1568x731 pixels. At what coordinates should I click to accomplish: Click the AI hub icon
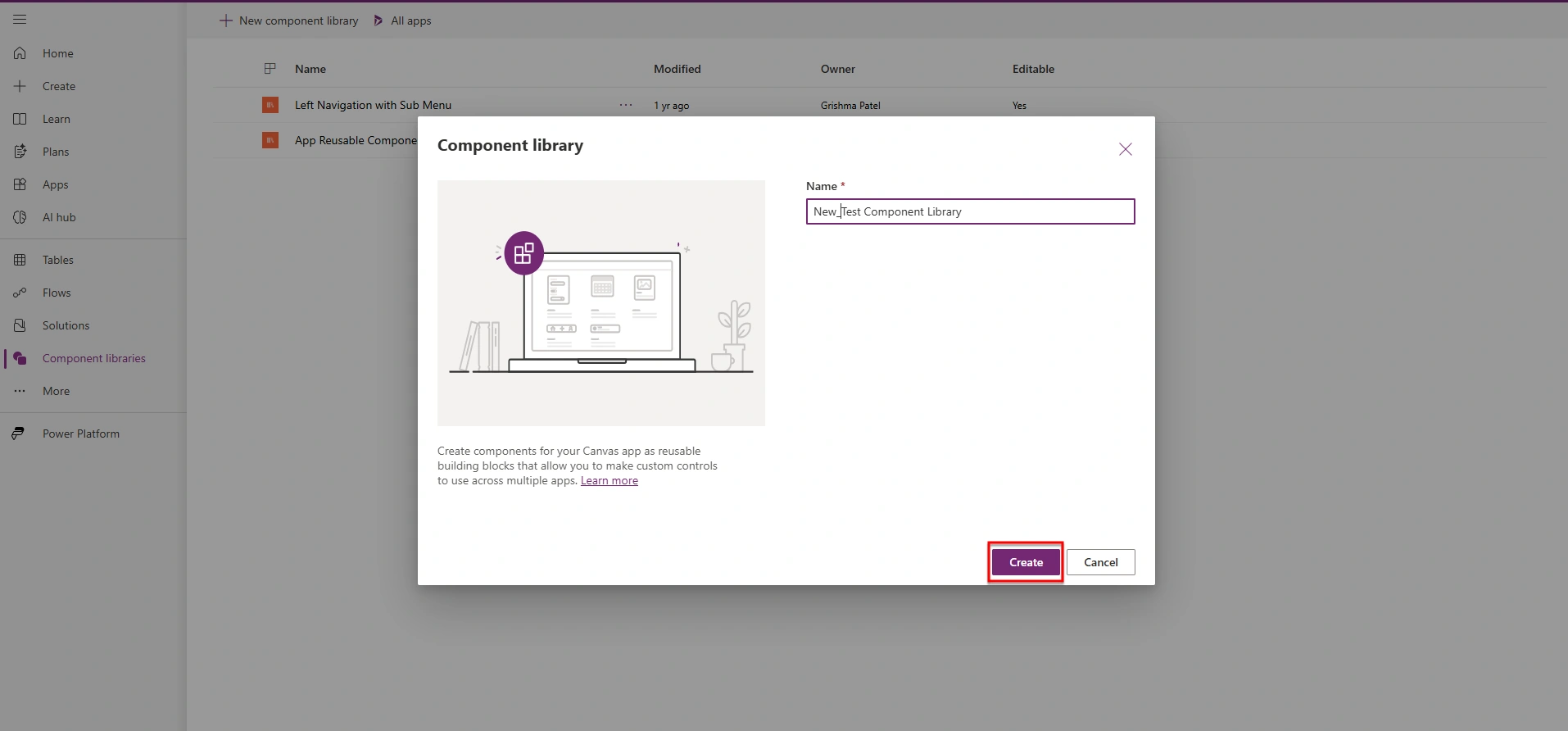click(20, 217)
